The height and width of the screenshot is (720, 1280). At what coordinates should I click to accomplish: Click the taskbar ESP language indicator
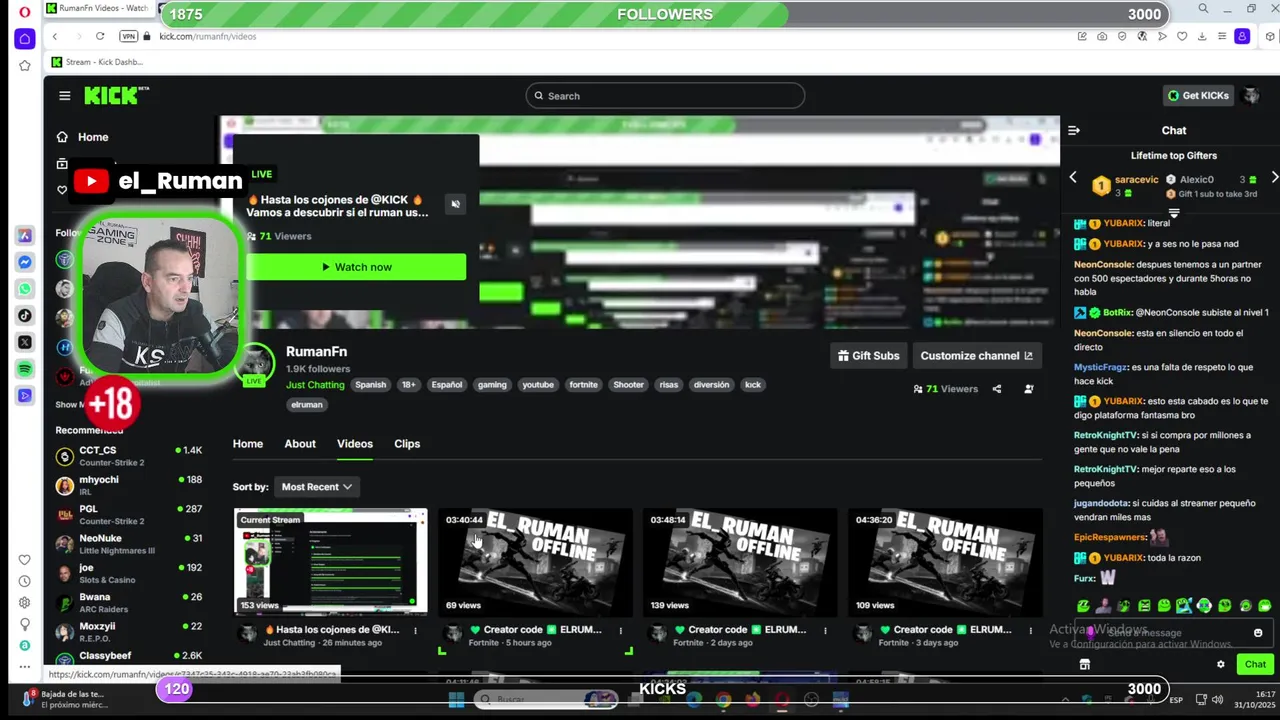pyautogui.click(x=1176, y=700)
